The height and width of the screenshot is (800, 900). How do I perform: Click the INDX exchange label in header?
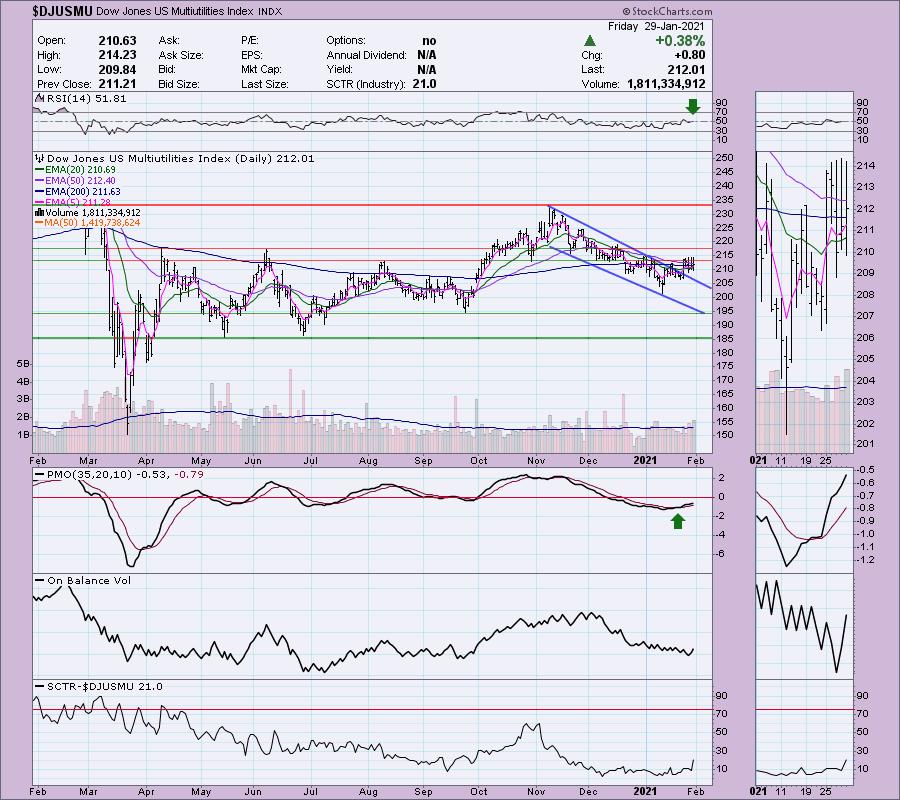(x=270, y=11)
